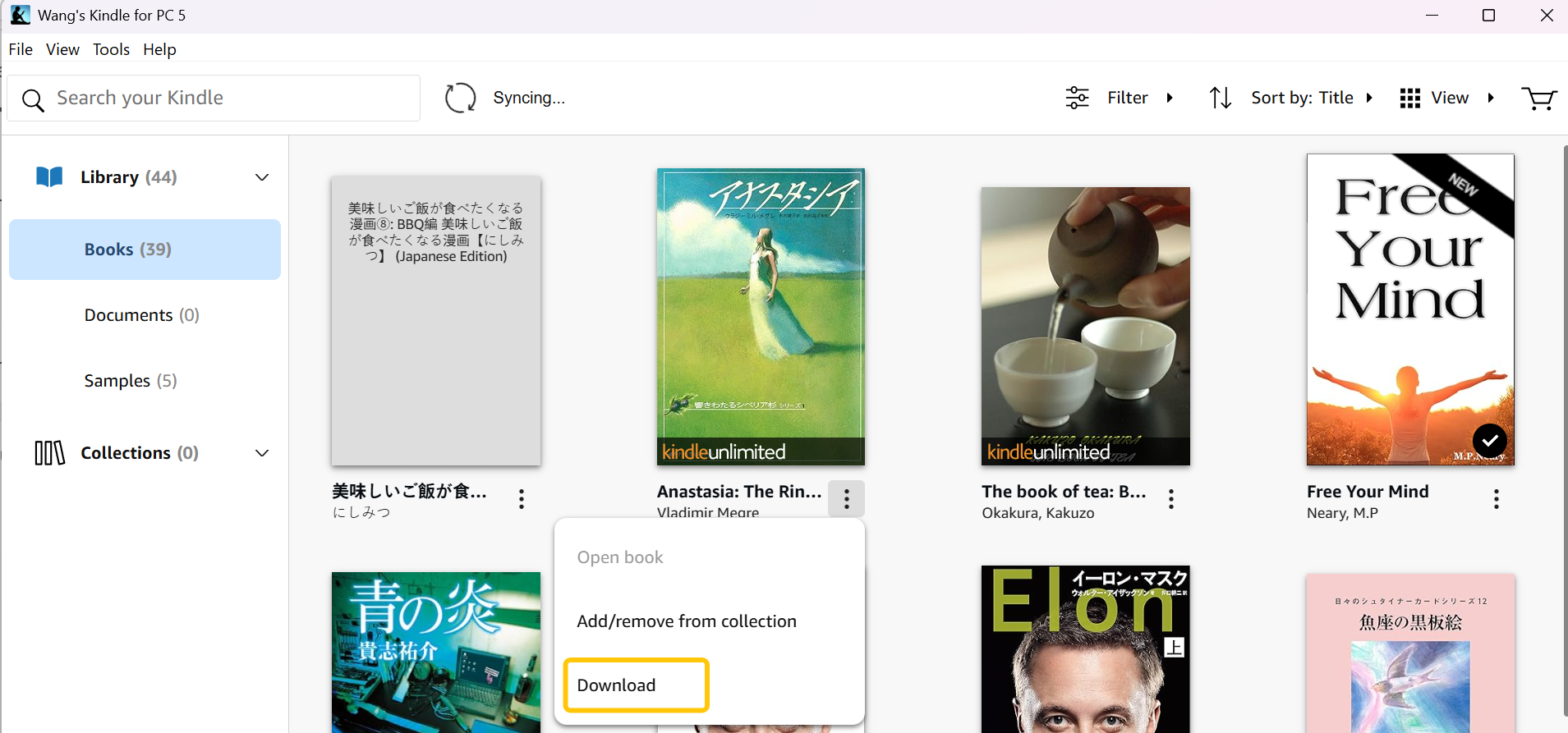1568x733 pixels.
Task: Click author Okakura, Kakuzo text
Action: (x=1038, y=513)
